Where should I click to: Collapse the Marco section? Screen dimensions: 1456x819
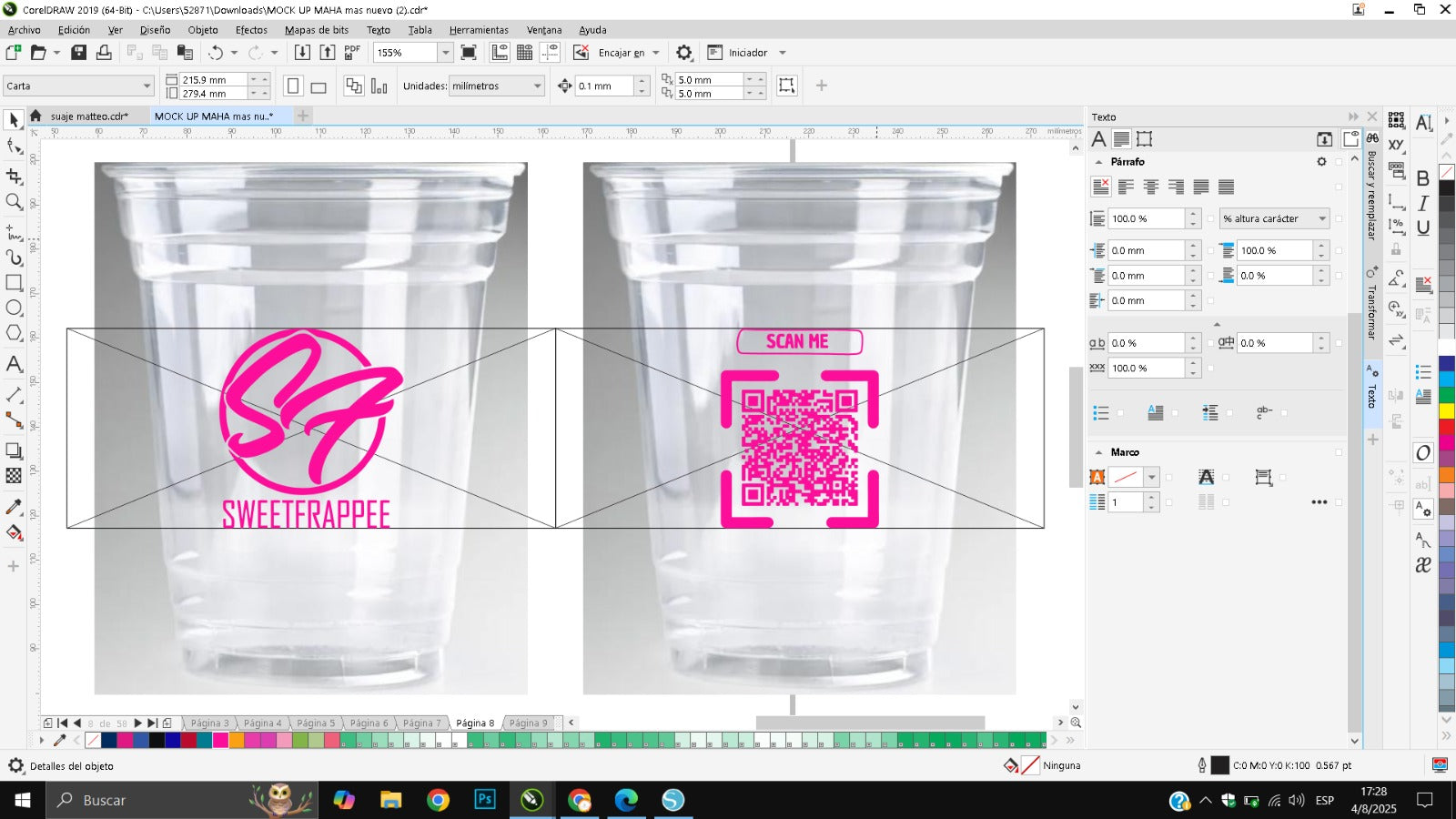1098,452
